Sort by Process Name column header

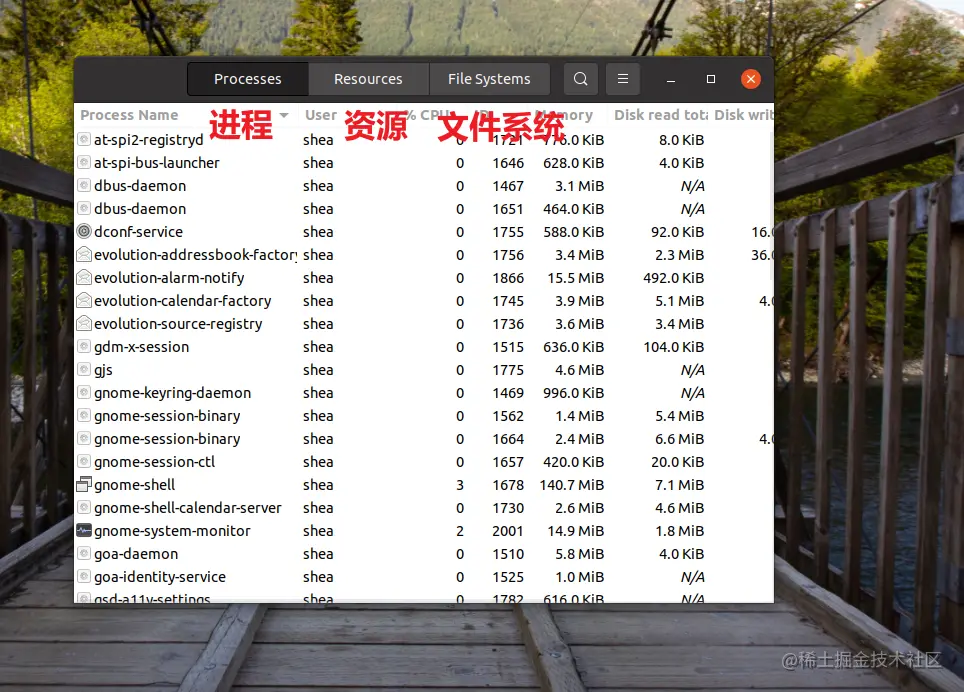(129, 115)
